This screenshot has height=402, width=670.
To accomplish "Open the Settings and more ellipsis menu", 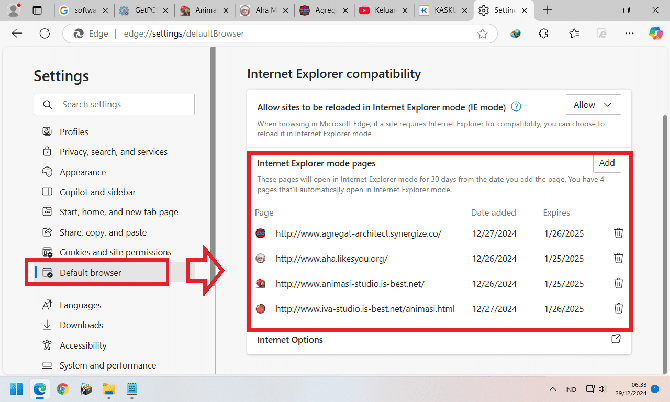I will (x=629, y=33).
